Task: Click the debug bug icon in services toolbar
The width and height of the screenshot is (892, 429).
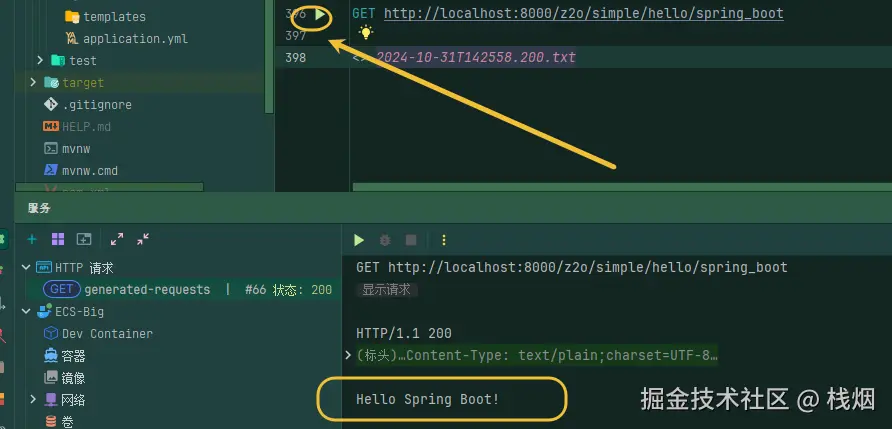Action: 385,241
